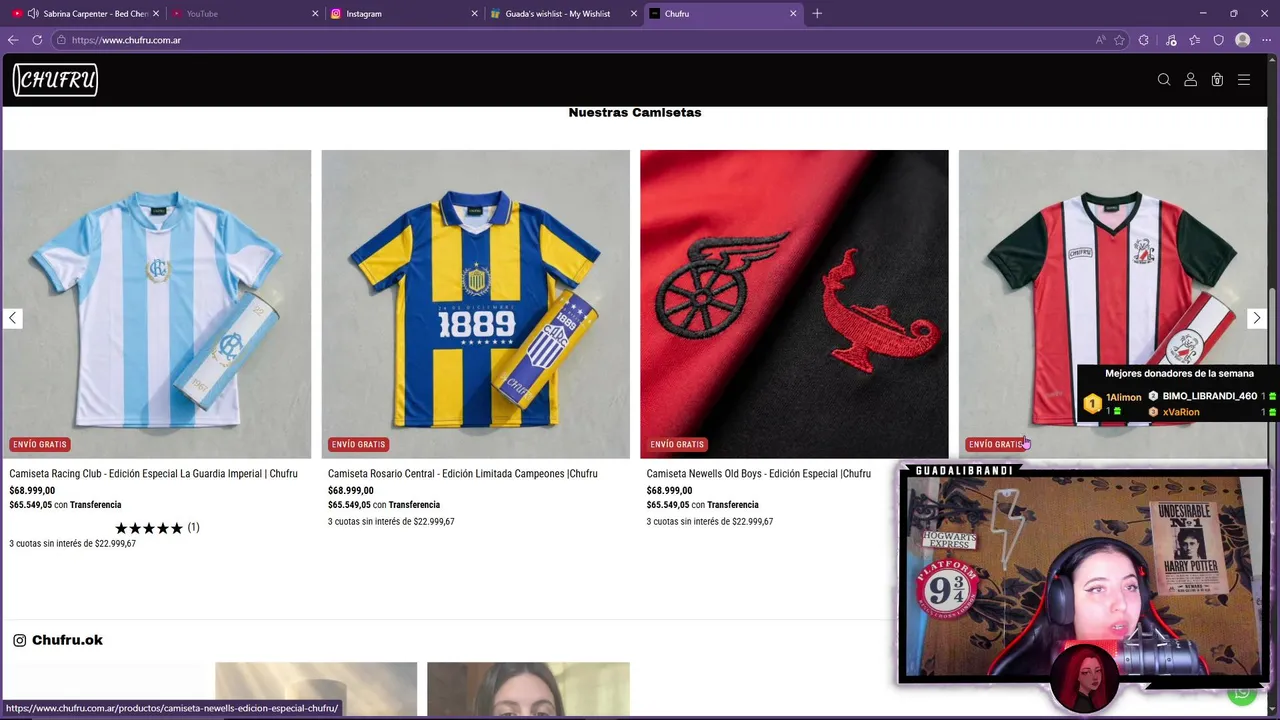Click Rosario Central transfer price $65.549,05
The width and height of the screenshot is (1280, 720).
(x=349, y=505)
